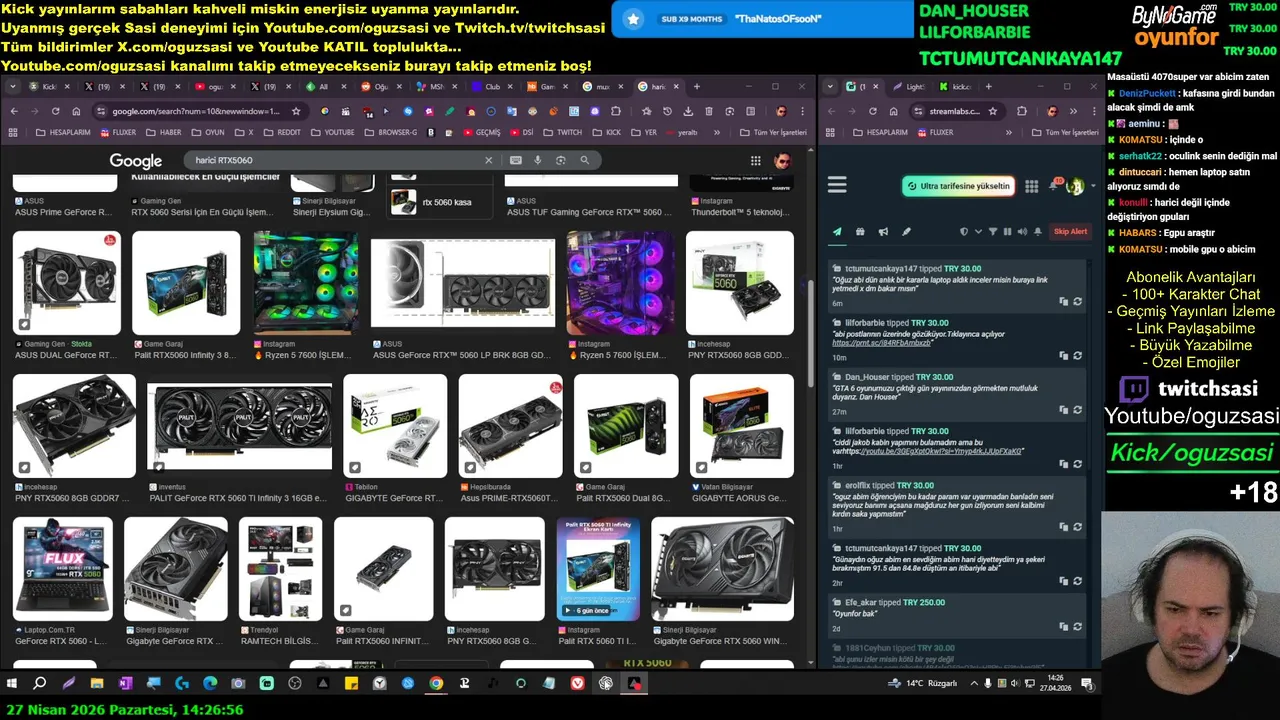Image resolution: width=1280 pixels, height=720 pixels.
Task: Open Streamlabs notifications bell with badge
Action: click(1053, 186)
